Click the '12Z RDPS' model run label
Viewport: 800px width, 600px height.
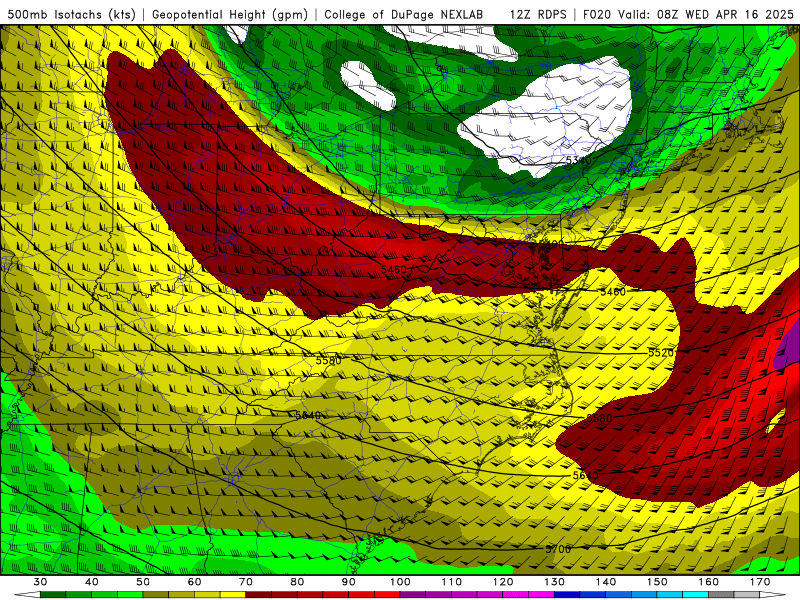(x=538, y=14)
